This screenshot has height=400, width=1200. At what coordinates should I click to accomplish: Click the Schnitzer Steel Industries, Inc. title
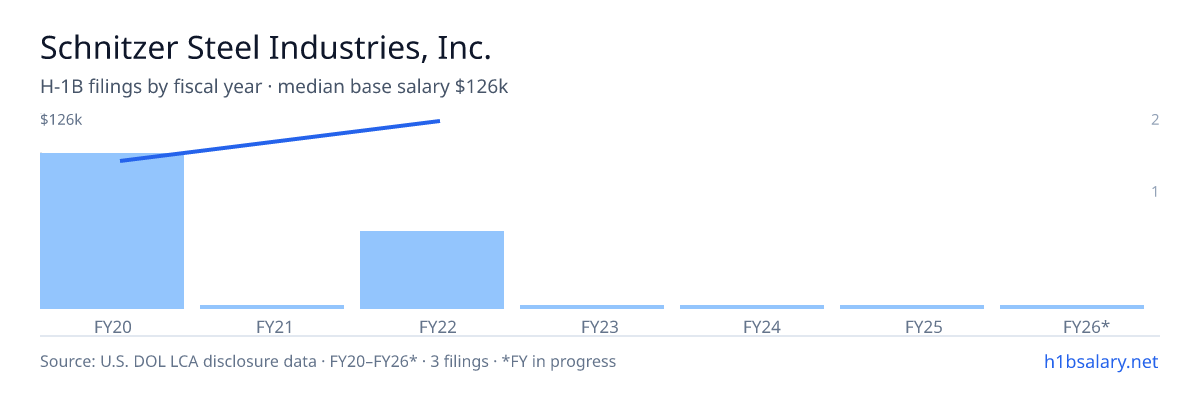click(266, 47)
